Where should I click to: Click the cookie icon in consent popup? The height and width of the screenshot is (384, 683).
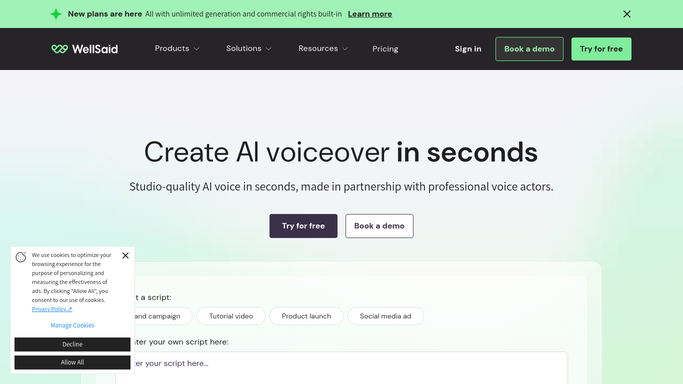coord(20,257)
